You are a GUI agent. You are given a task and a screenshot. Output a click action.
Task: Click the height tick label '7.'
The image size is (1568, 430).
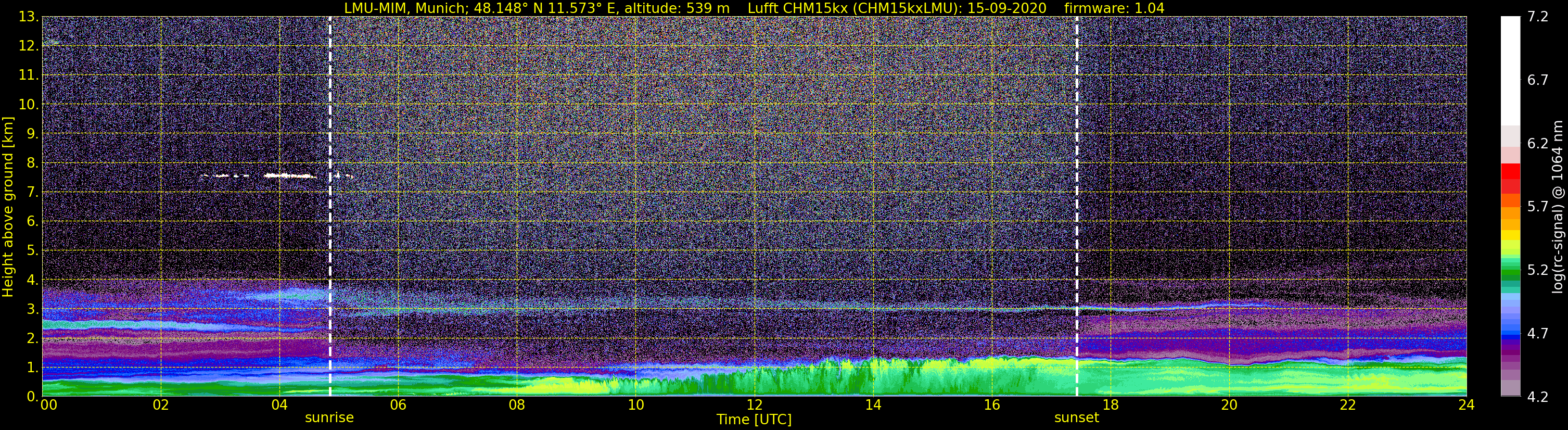click(x=33, y=193)
